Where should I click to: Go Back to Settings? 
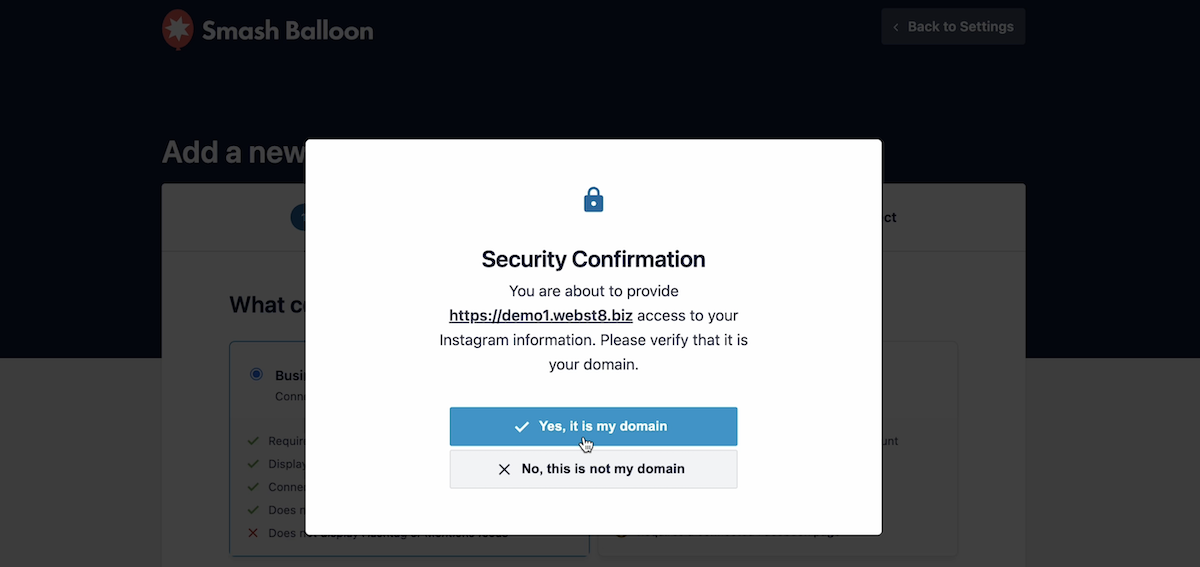[x=953, y=27]
